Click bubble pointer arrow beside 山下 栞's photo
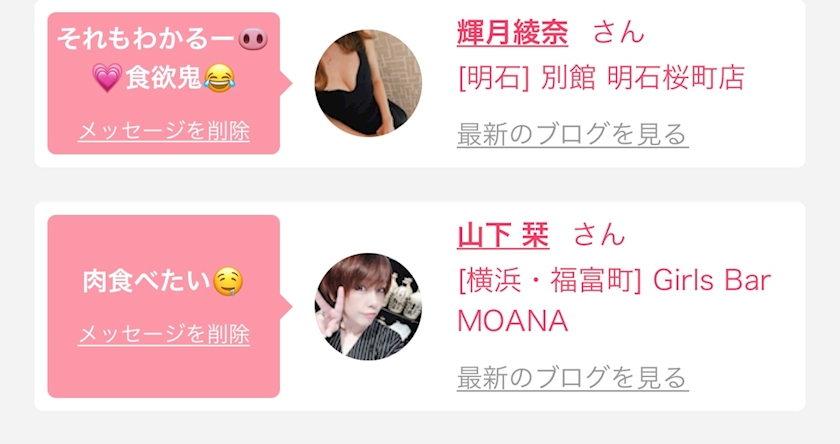Image resolution: width=840 pixels, height=444 pixels. pos(286,307)
